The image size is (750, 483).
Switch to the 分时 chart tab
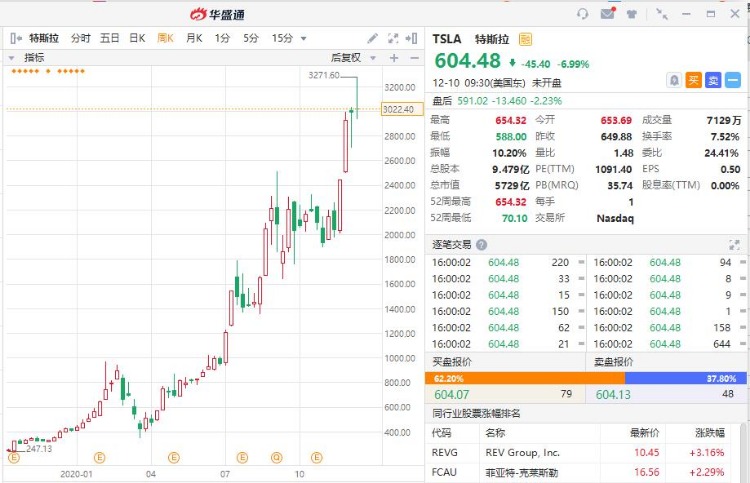[80, 38]
